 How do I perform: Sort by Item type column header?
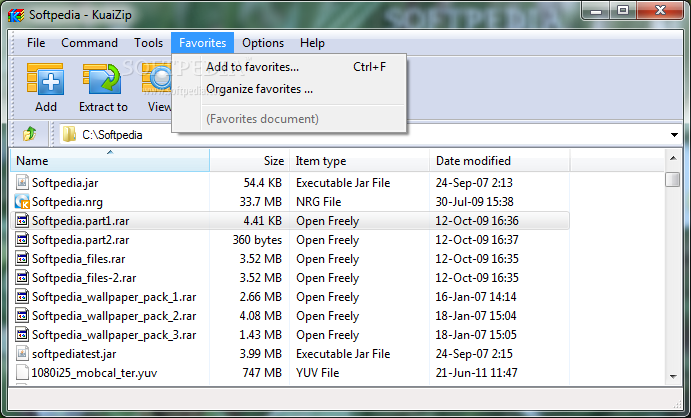[359, 161]
